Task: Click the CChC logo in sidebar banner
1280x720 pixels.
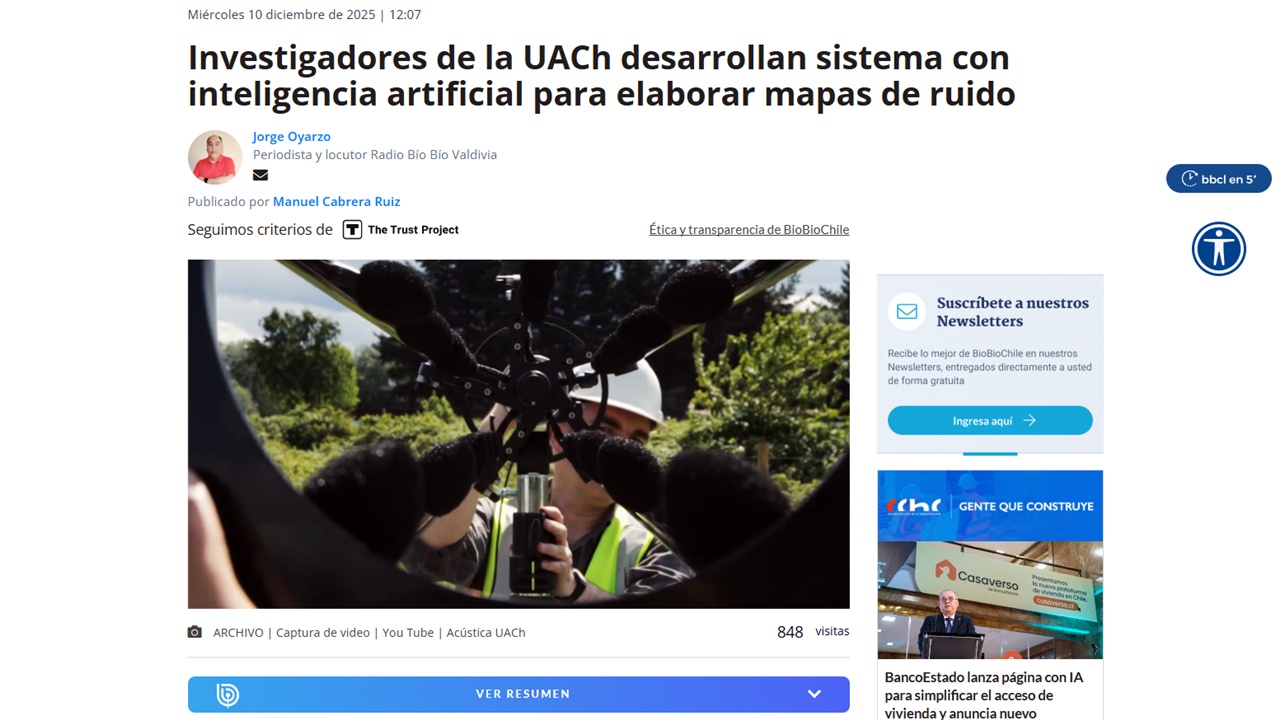Action: pos(915,506)
